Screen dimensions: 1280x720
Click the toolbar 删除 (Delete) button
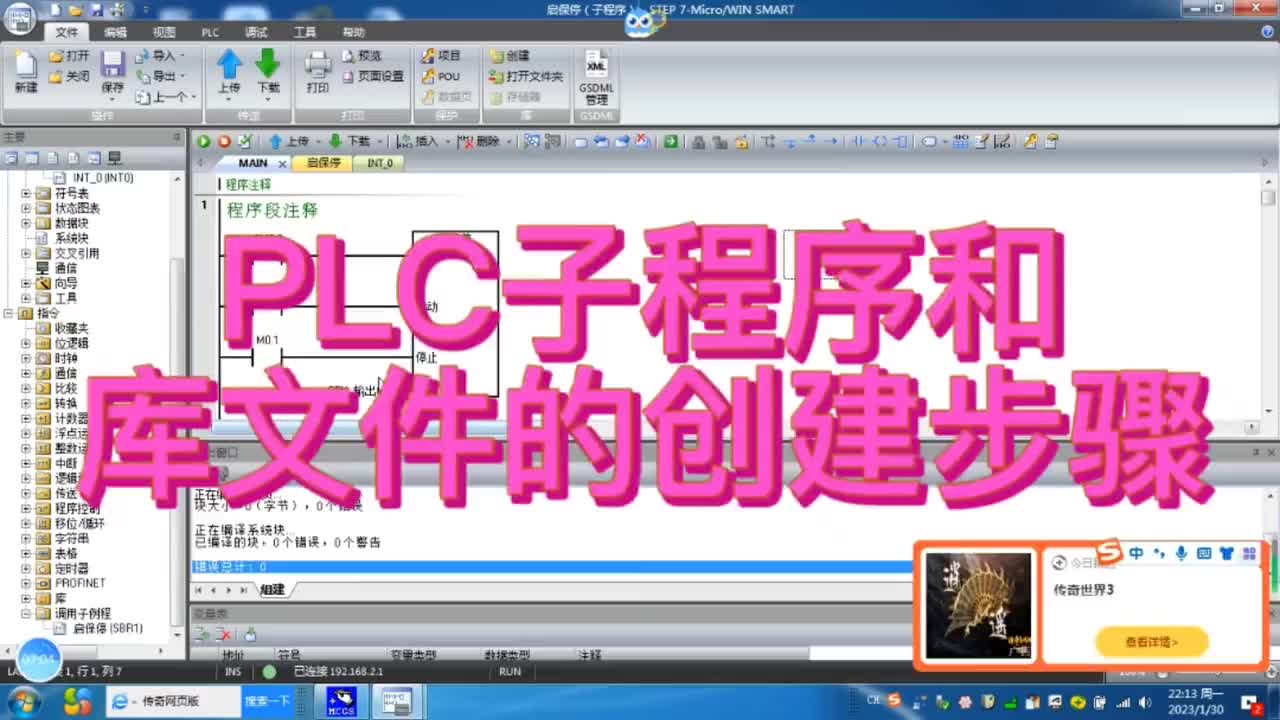click(479, 142)
